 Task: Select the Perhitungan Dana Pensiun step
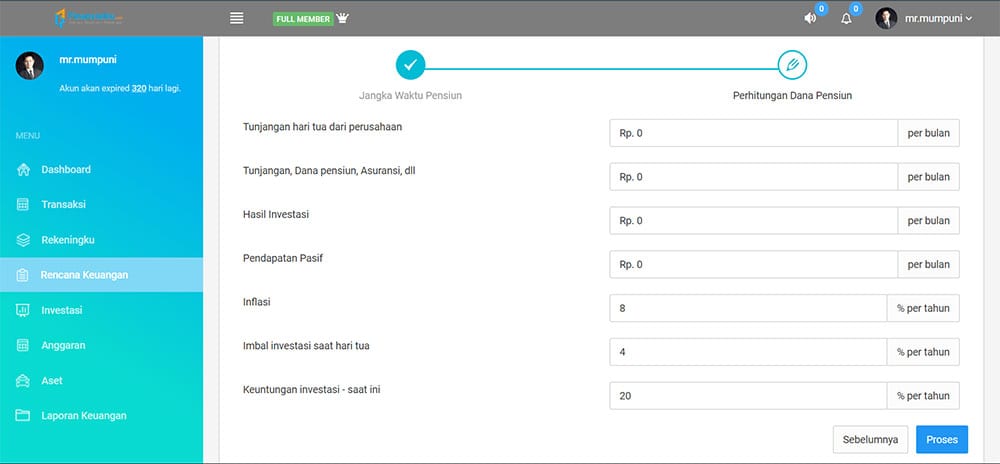(792, 66)
